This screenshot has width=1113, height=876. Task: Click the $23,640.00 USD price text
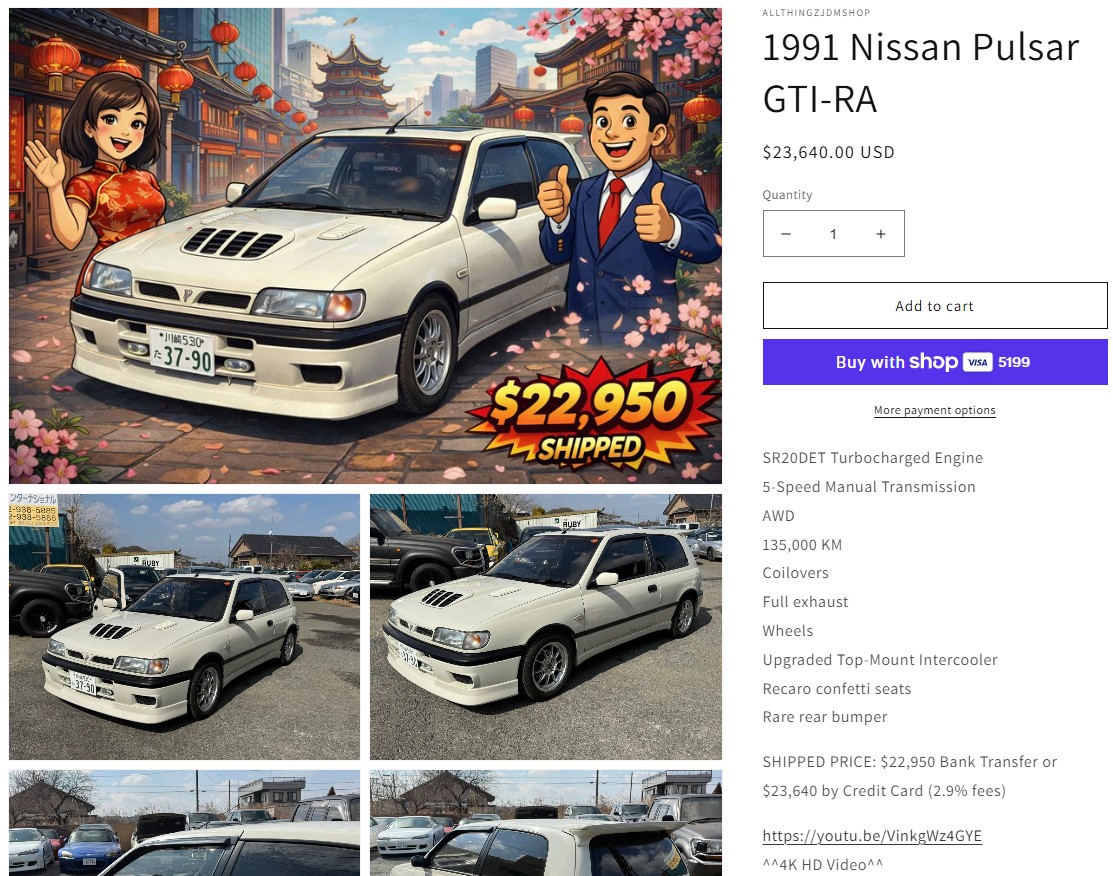coord(828,152)
